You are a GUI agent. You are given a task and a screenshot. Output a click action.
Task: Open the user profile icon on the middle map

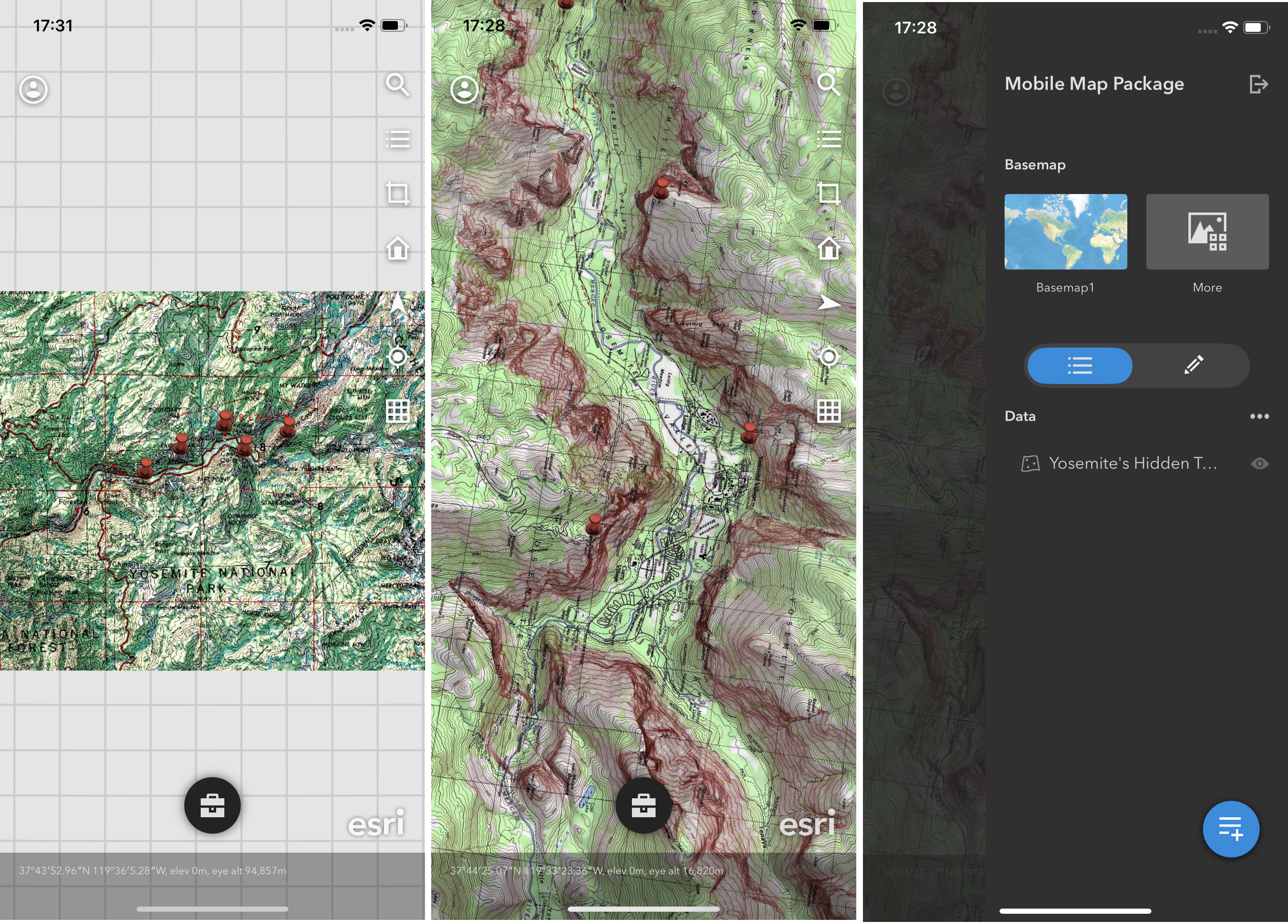point(464,90)
